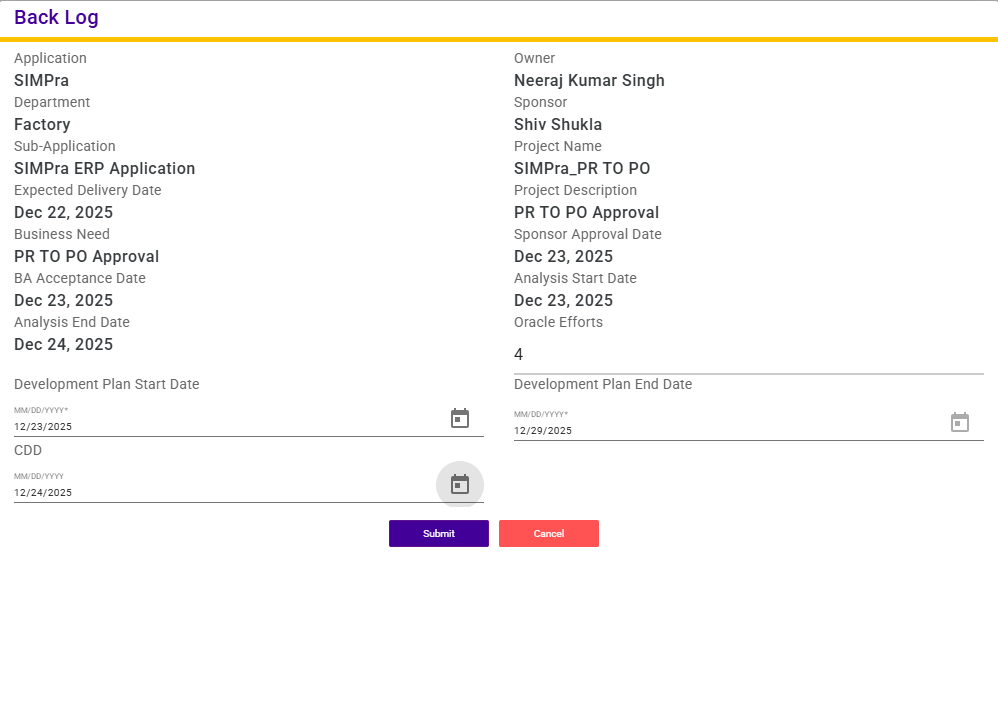Click the Back Log heading
This screenshot has width=998, height=704.
click(x=56, y=18)
